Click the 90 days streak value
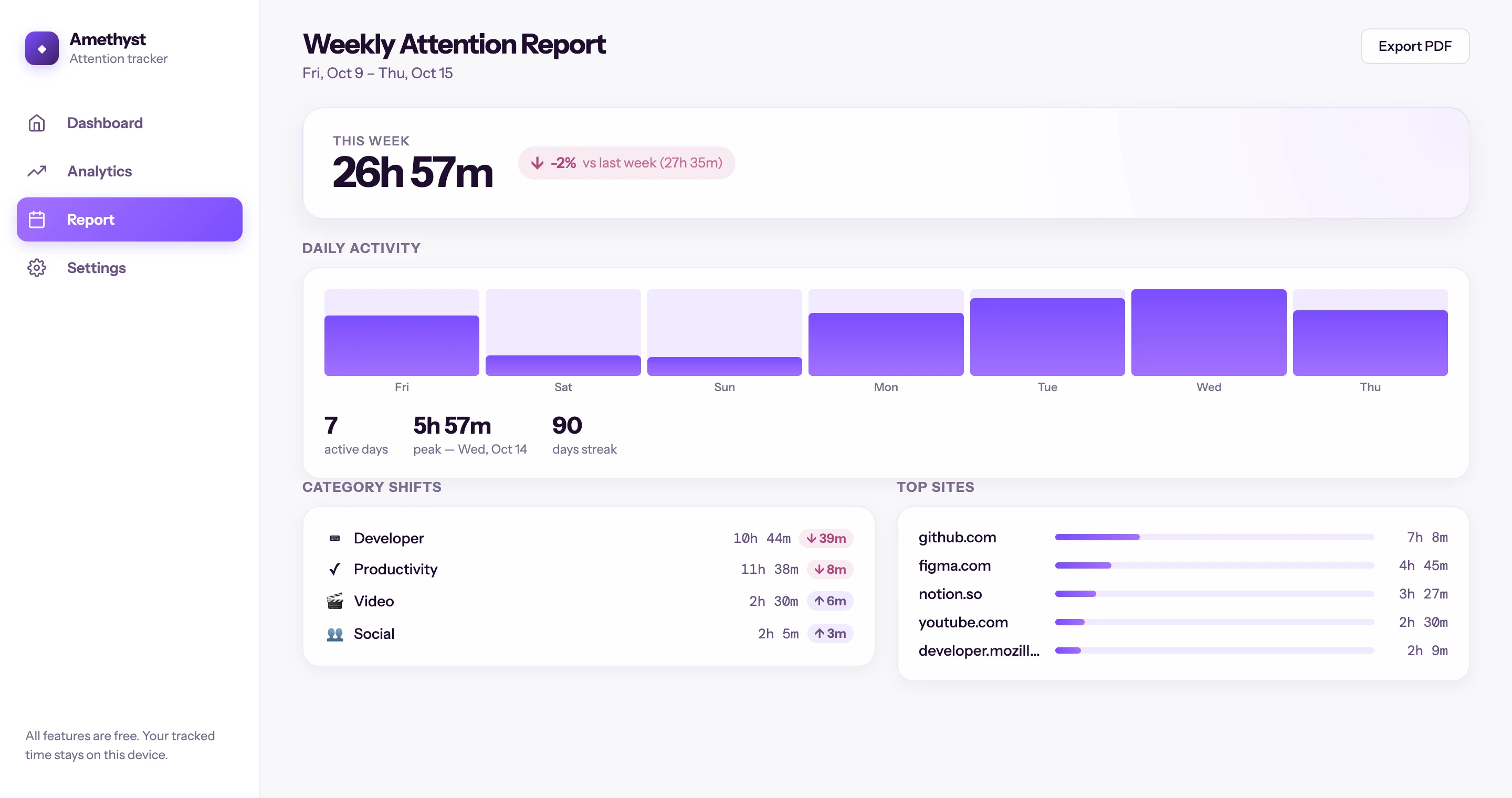Screen dimensions: 1512x798 [x=567, y=425]
